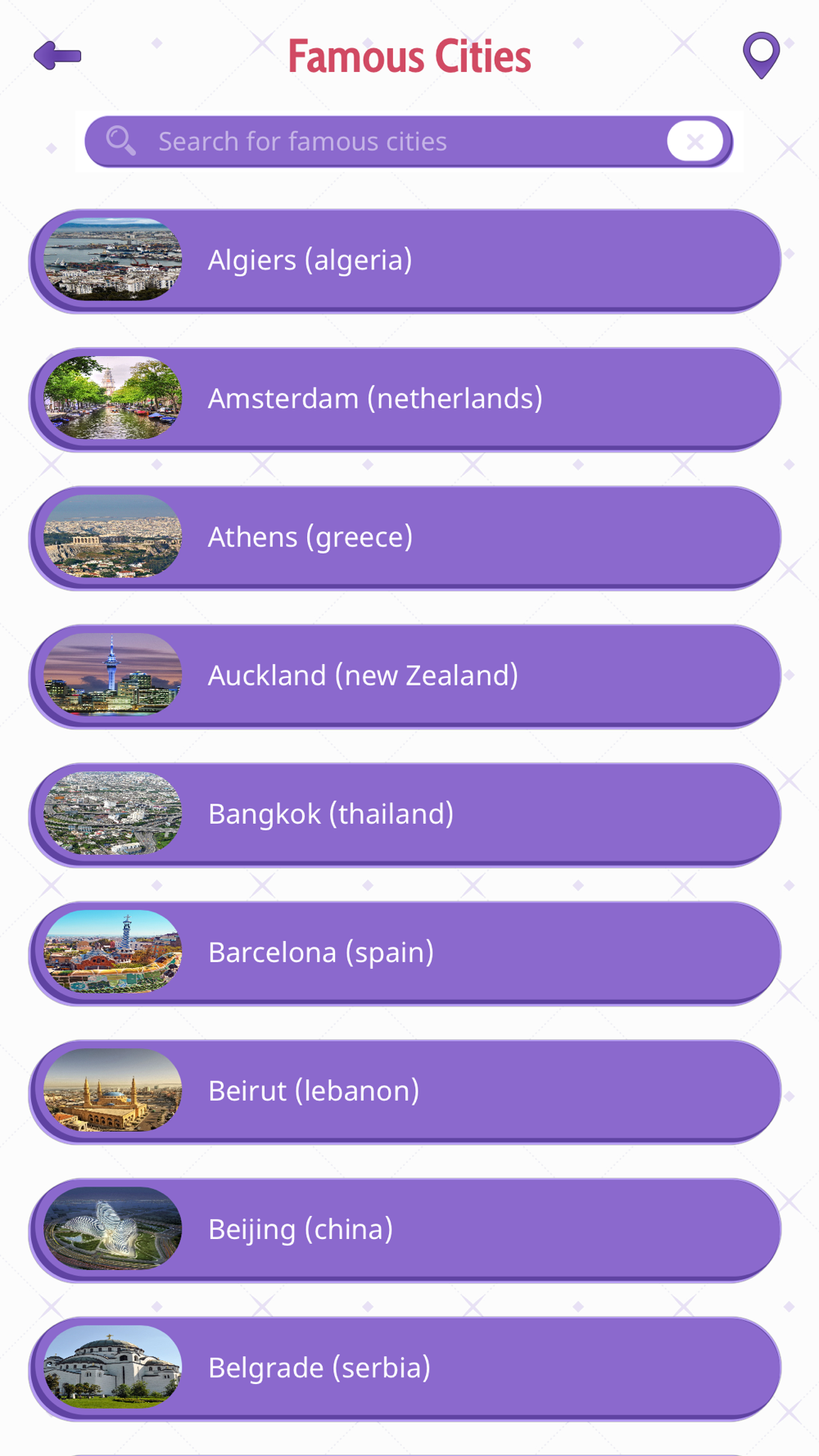Clear the search with the X button

tap(695, 141)
